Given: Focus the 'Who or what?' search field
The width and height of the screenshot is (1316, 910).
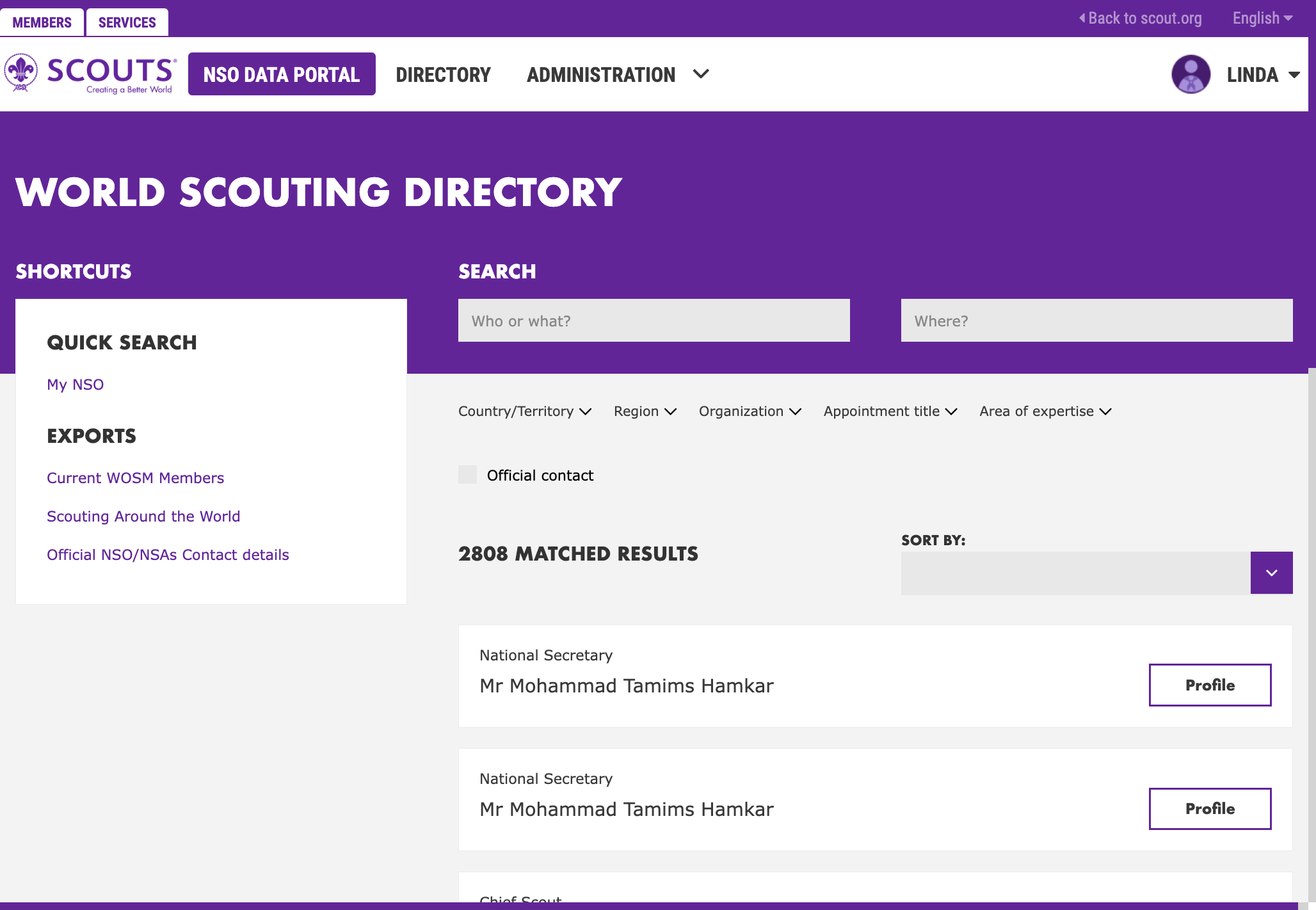Looking at the screenshot, I should click(x=654, y=321).
